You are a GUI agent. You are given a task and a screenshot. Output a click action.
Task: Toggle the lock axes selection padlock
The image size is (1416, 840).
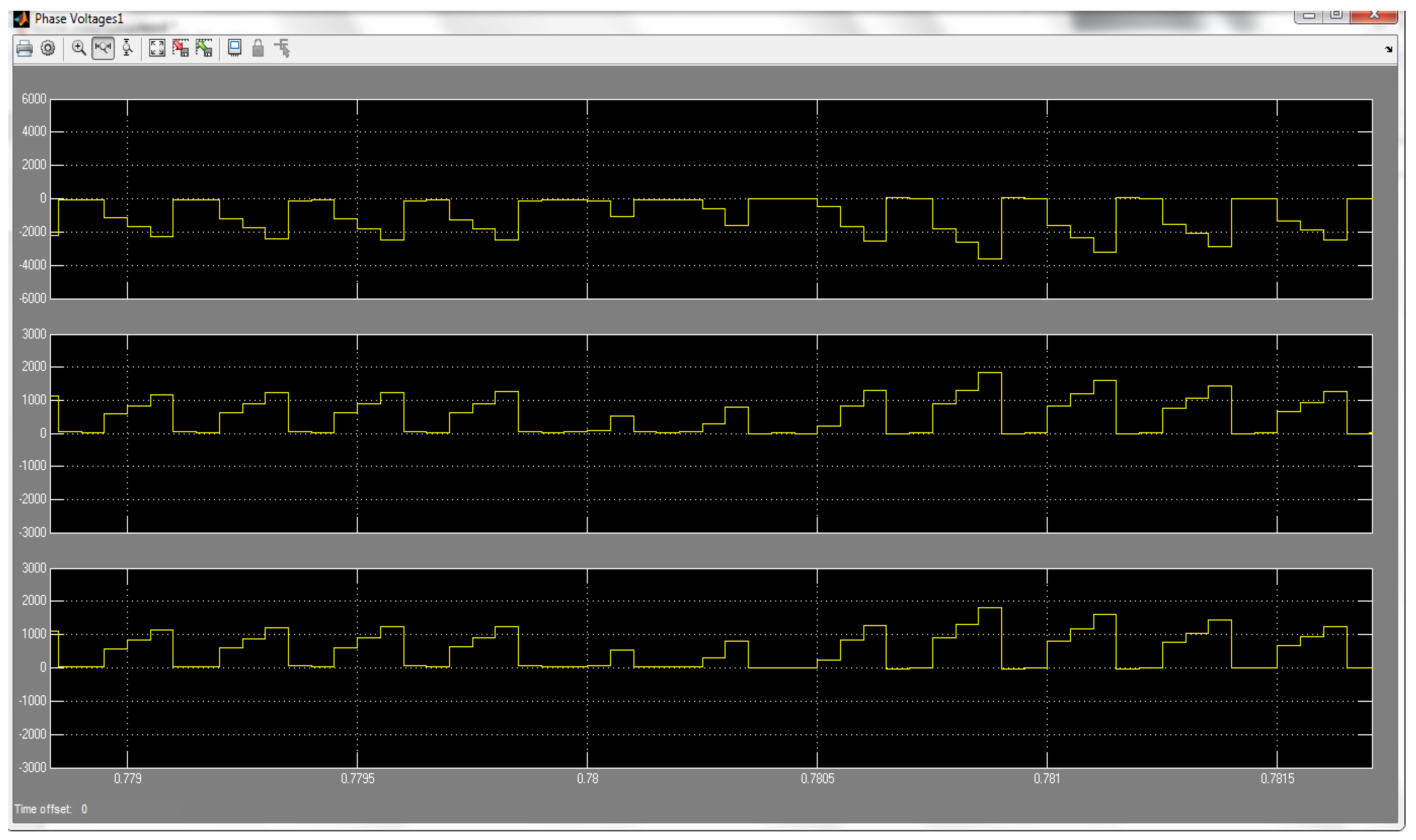[258, 49]
